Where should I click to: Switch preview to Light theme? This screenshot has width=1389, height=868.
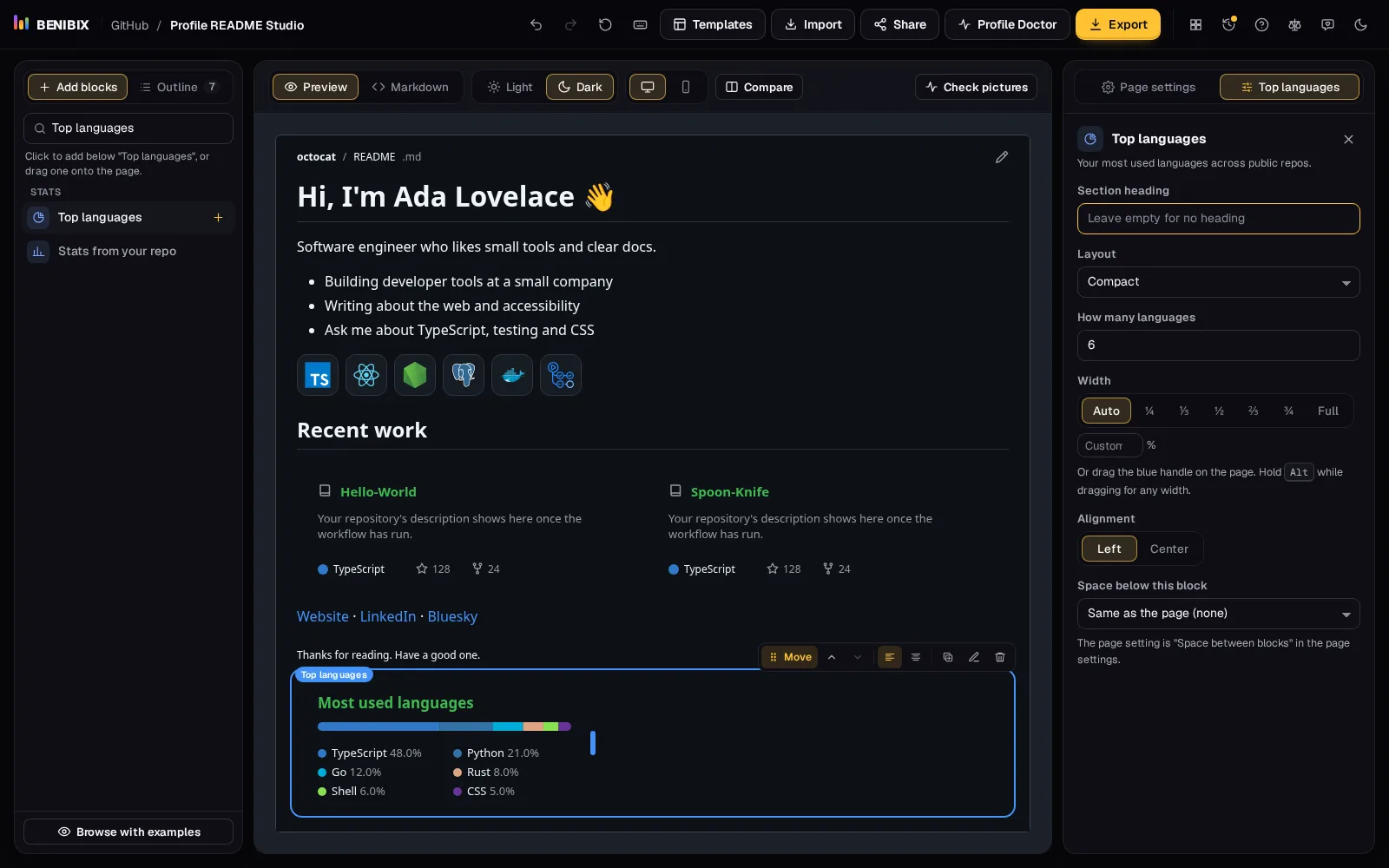tap(510, 87)
